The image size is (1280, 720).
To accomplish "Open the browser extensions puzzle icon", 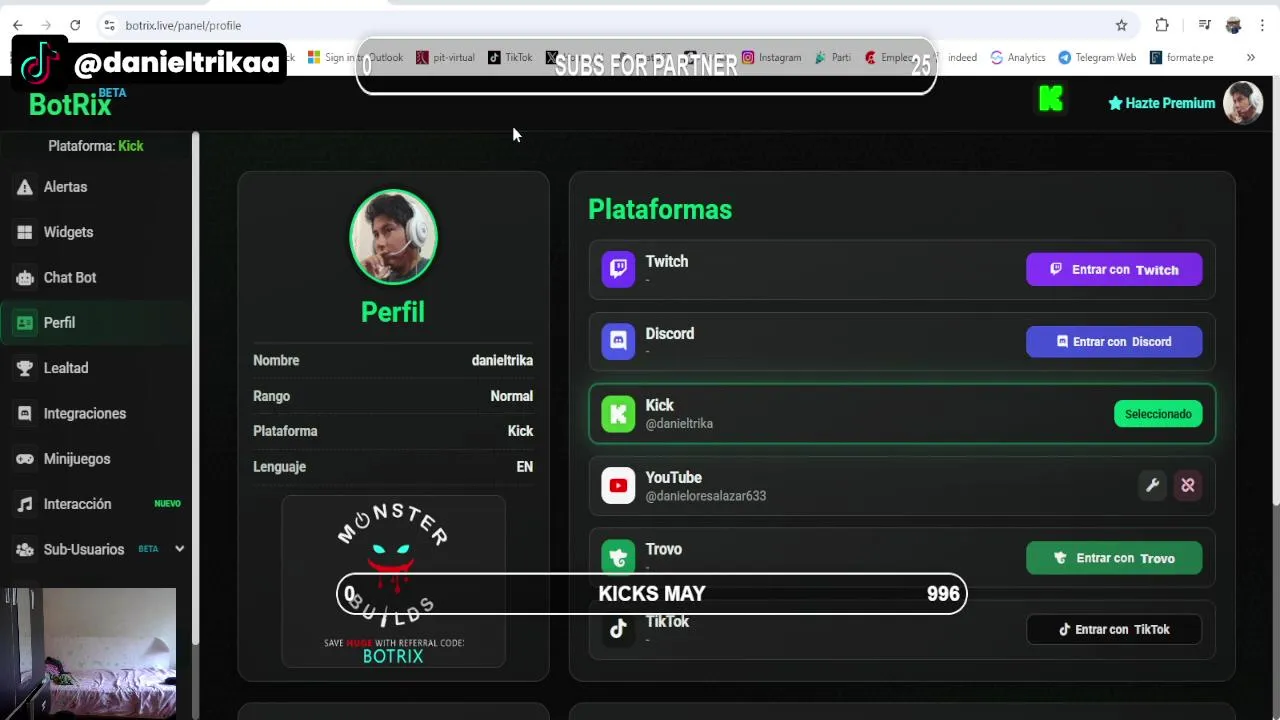I will [x=1162, y=25].
